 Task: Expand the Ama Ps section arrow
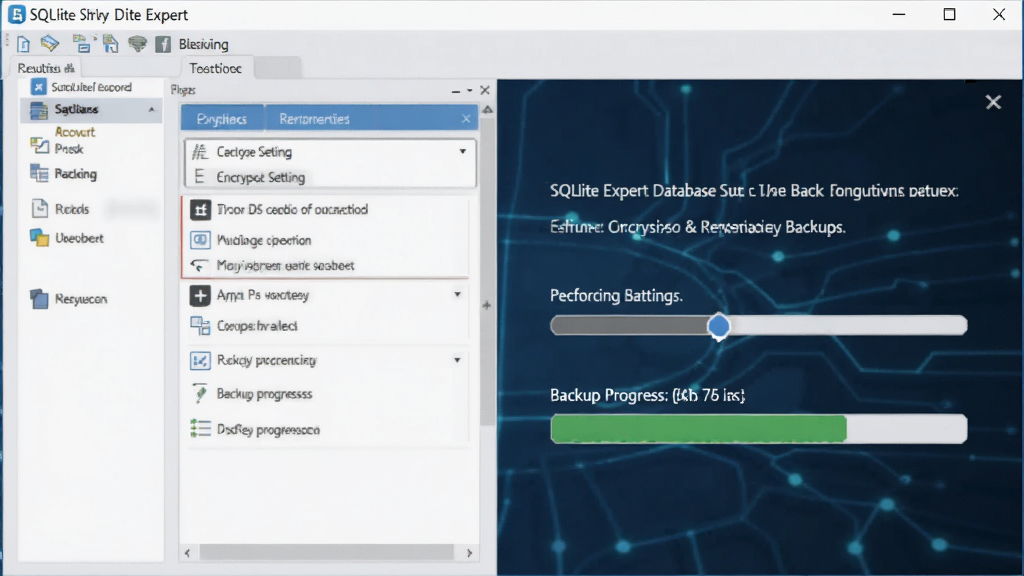pos(457,295)
